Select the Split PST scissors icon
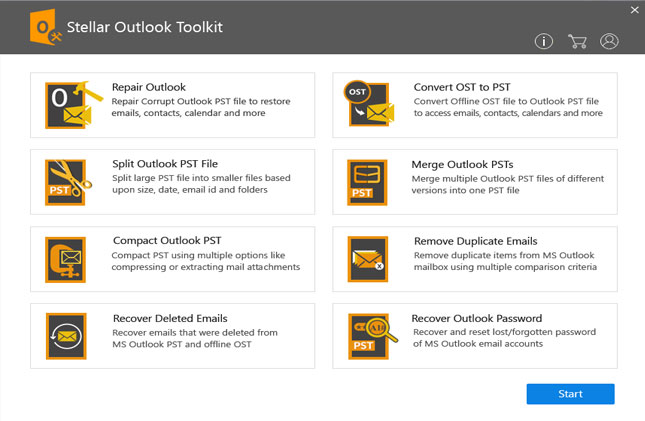This screenshot has height=421, width=645. click(68, 182)
